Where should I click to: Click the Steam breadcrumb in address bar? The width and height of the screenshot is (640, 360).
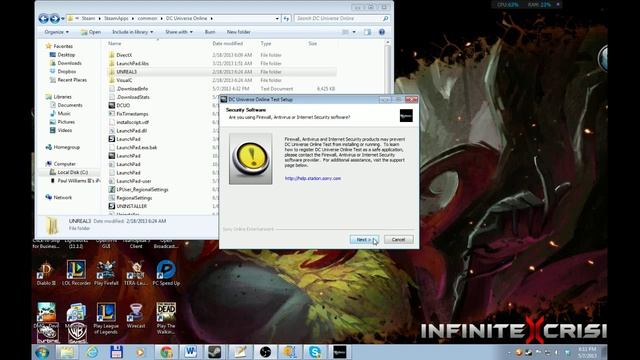[88, 18]
